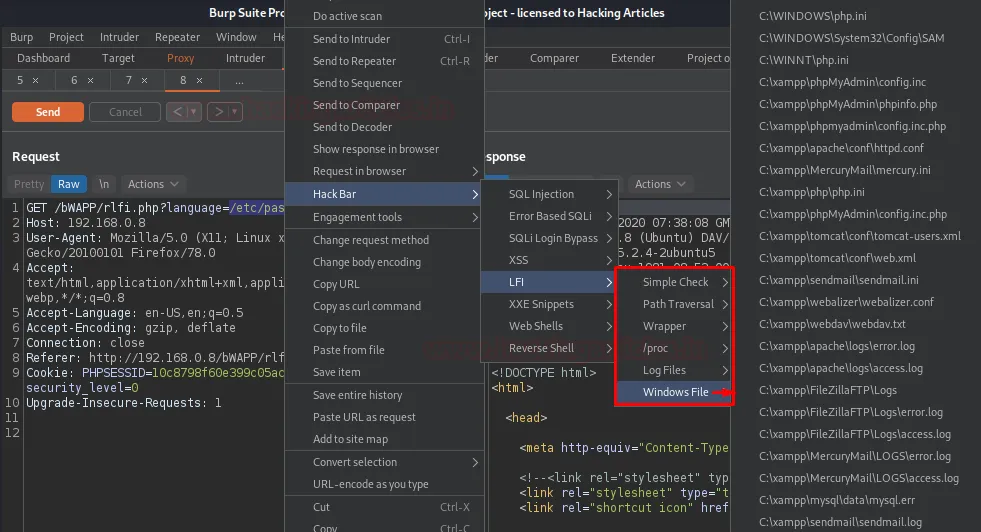
Task: Click the Cancel button
Action: [x=125, y=112]
